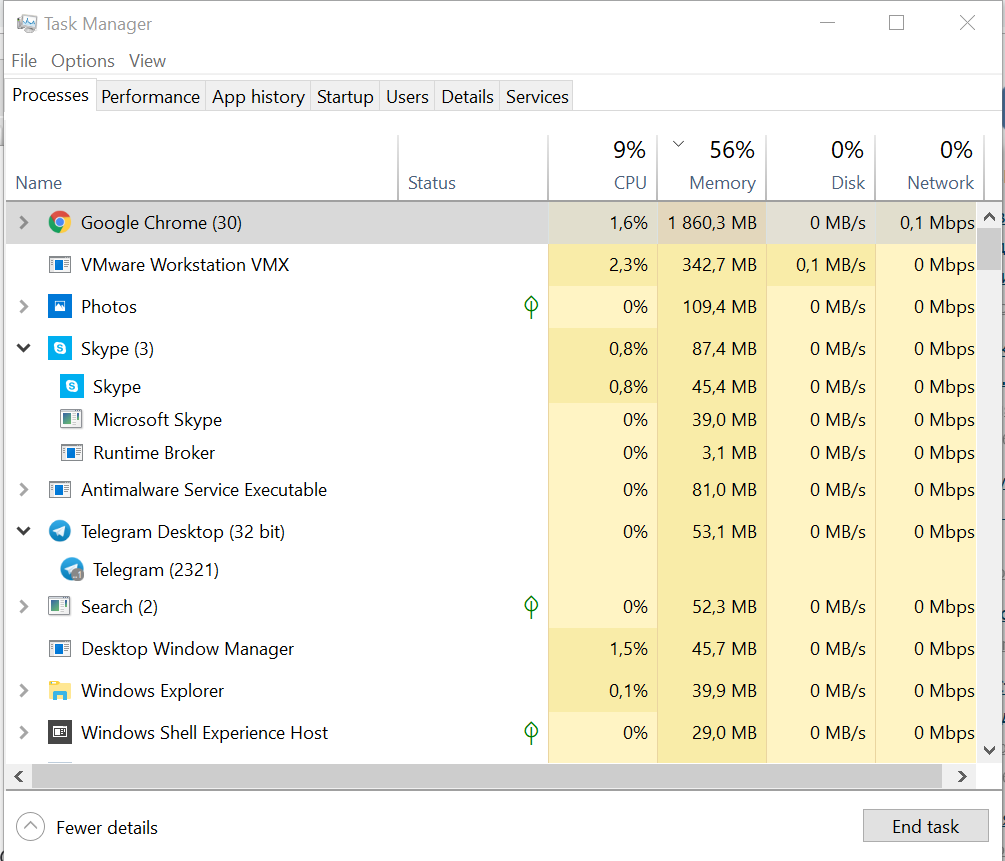Switch to the Users tab
This screenshot has height=861, width=1005.
coord(407,96)
